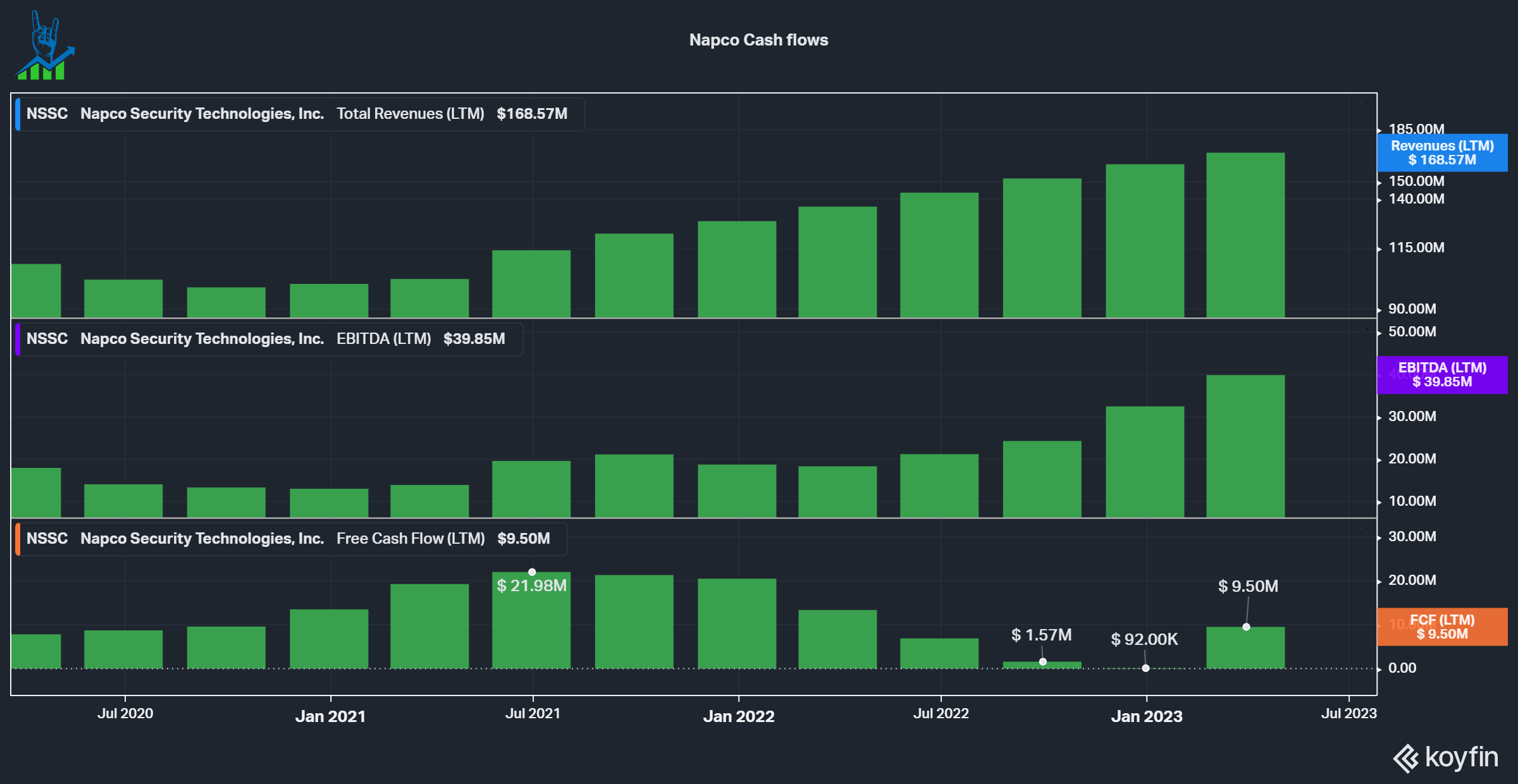Click the Jul 2020 axis label
Image resolution: width=1518 pixels, height=784 pixels.
(x=125, y=713)
